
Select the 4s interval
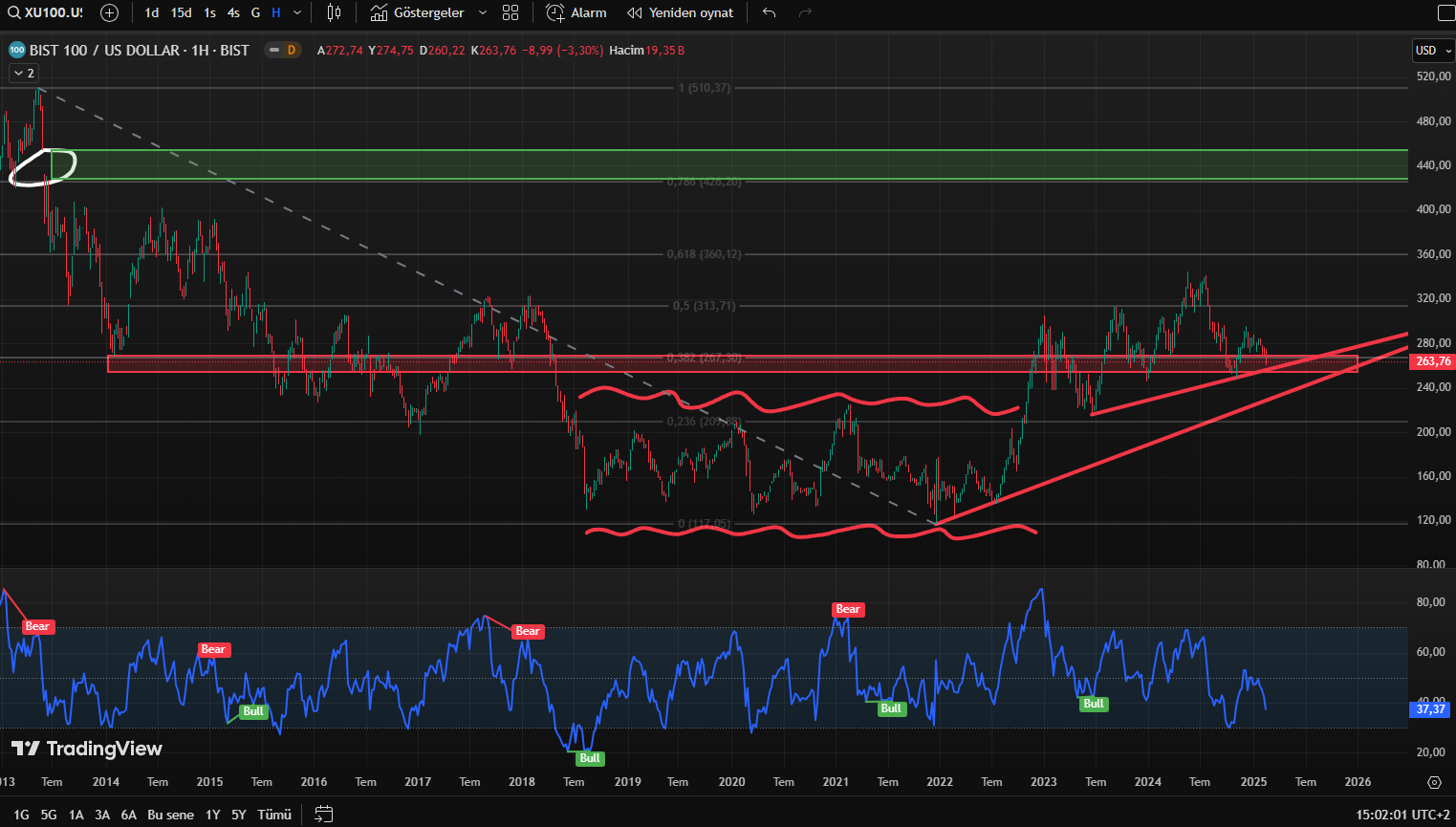coord(233,12)
